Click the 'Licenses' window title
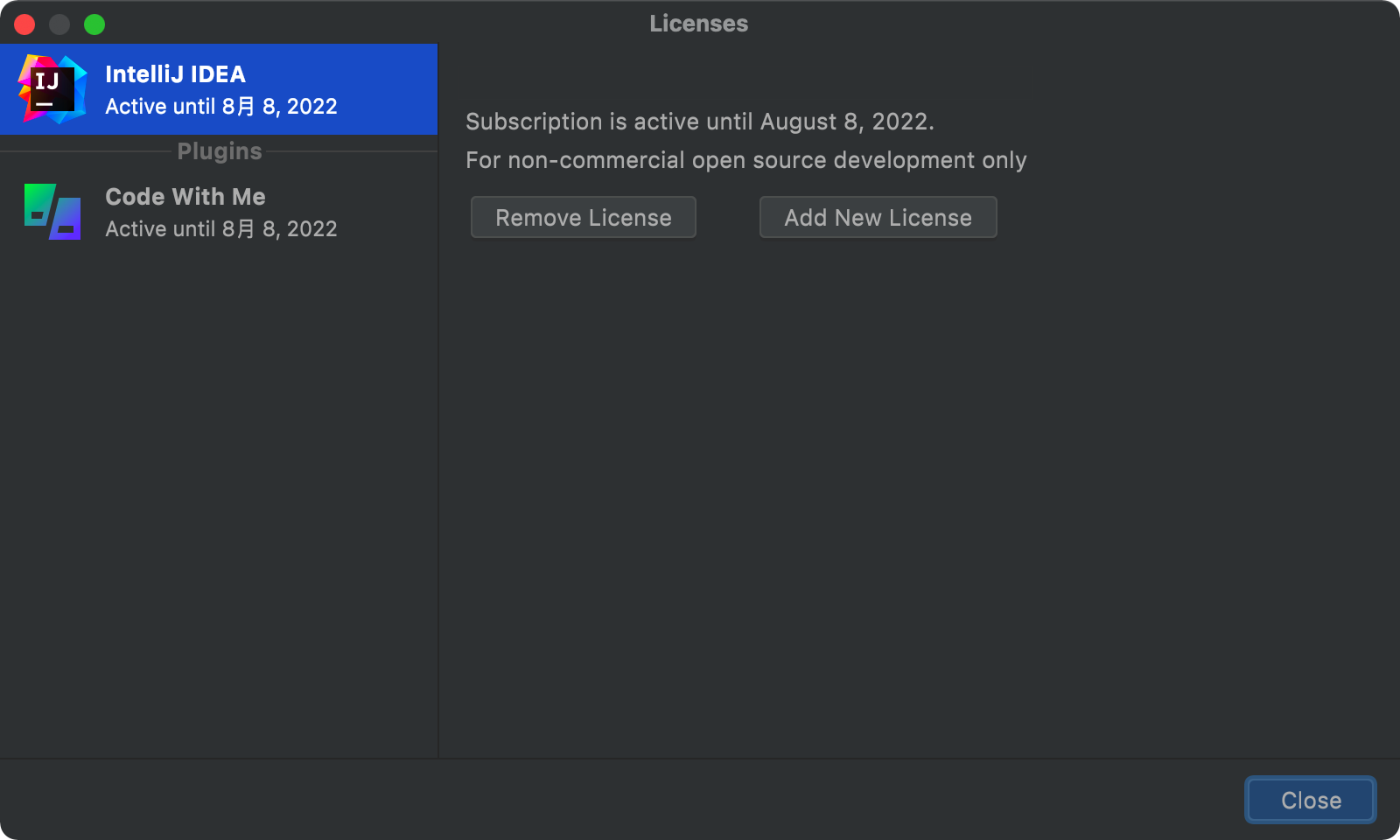Screen dimensions: 1400x840 point(699,24)
